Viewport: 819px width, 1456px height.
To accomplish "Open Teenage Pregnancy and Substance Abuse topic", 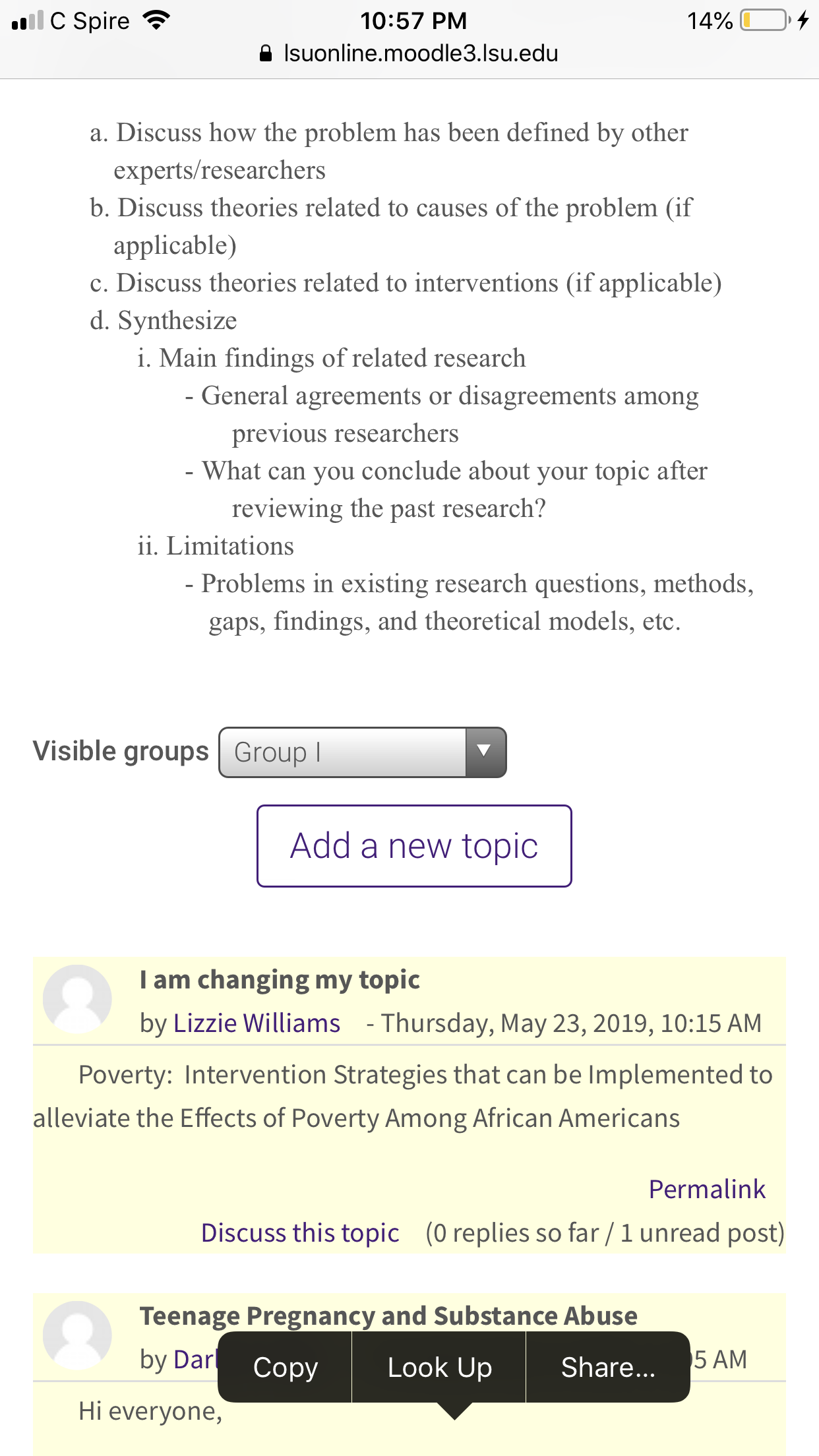I will [x=388, y=1316].
